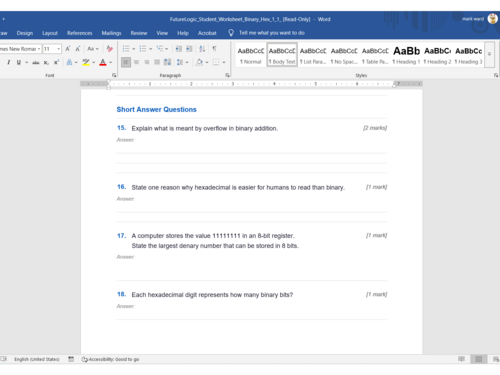Open the Acrobat tab
This screenshot has width=500, height=375.
tap(207, 33)
